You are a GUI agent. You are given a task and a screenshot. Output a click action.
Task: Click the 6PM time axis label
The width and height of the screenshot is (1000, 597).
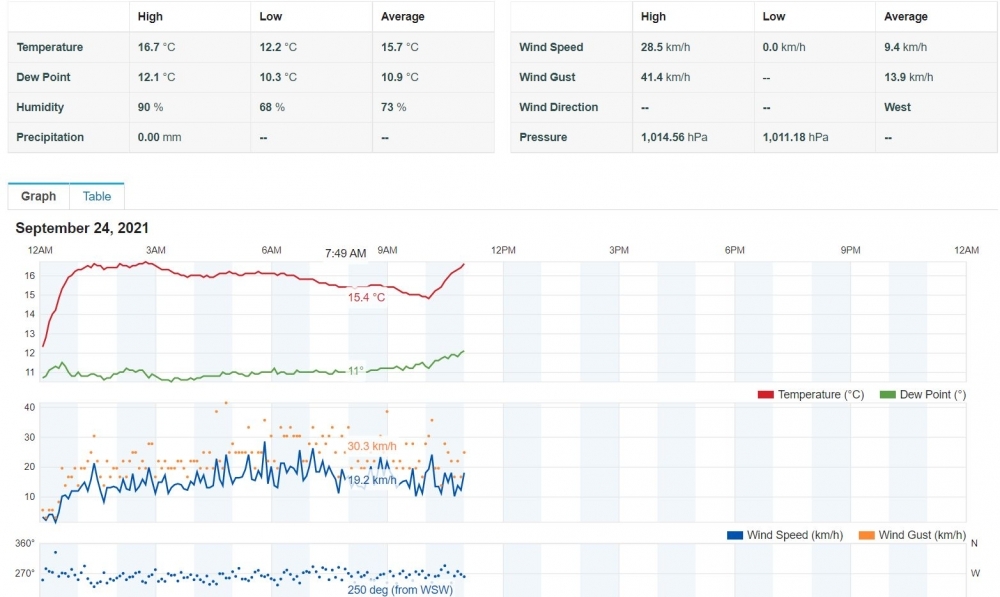735,250
